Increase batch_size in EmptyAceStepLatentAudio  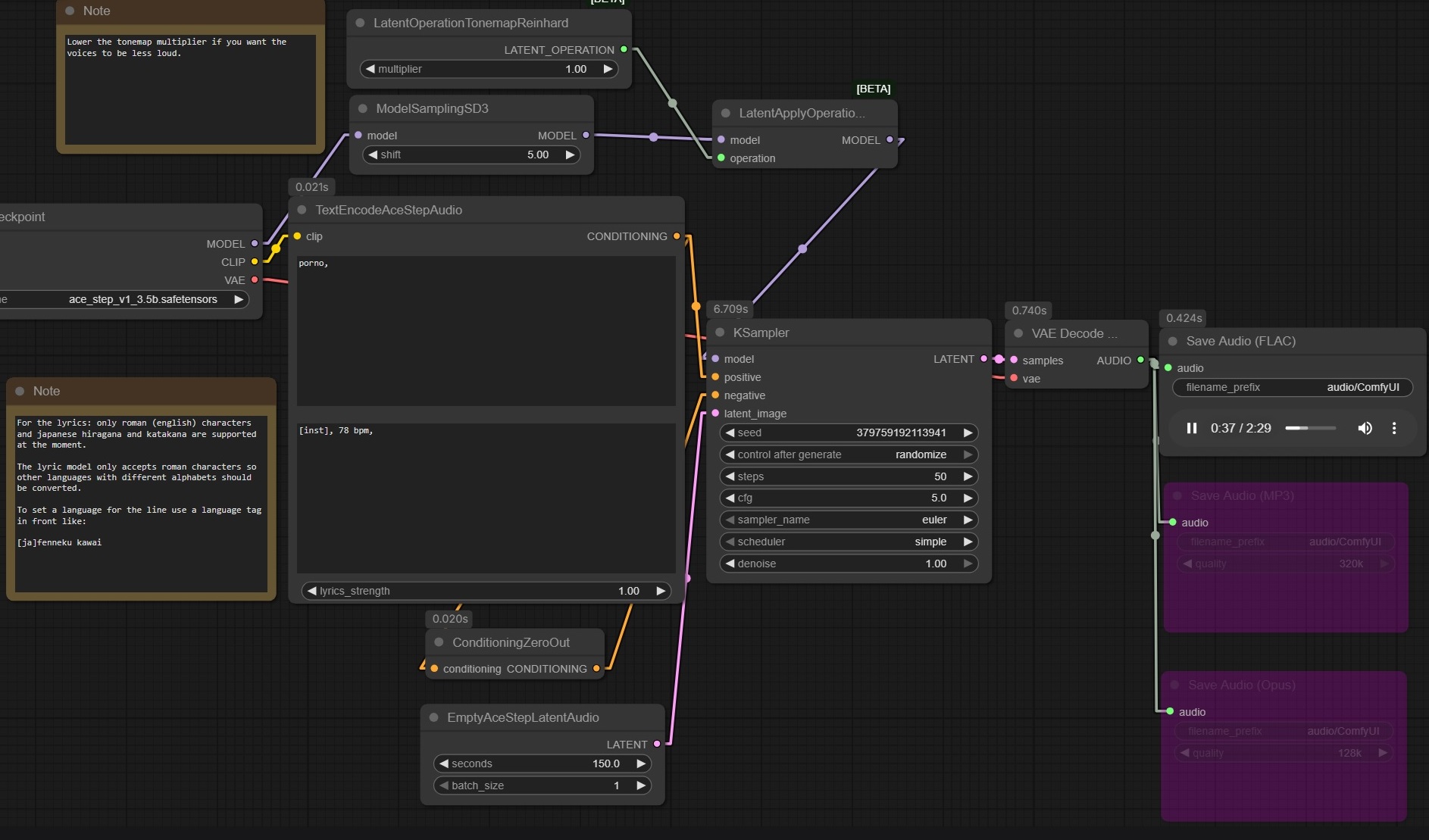coord(641,785)
